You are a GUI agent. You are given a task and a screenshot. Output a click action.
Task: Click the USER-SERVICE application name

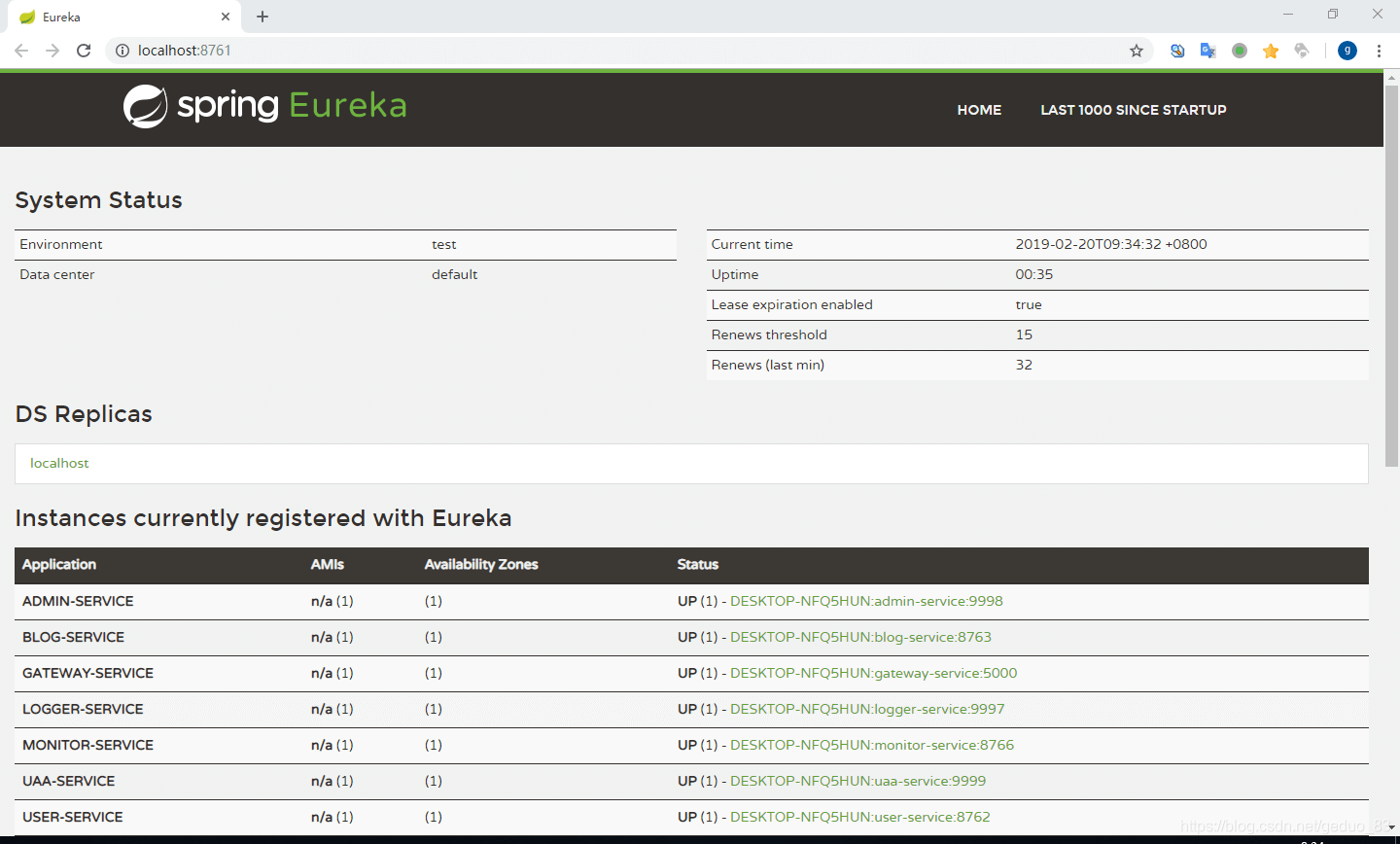pyautogui.click(x=73, y=817)
